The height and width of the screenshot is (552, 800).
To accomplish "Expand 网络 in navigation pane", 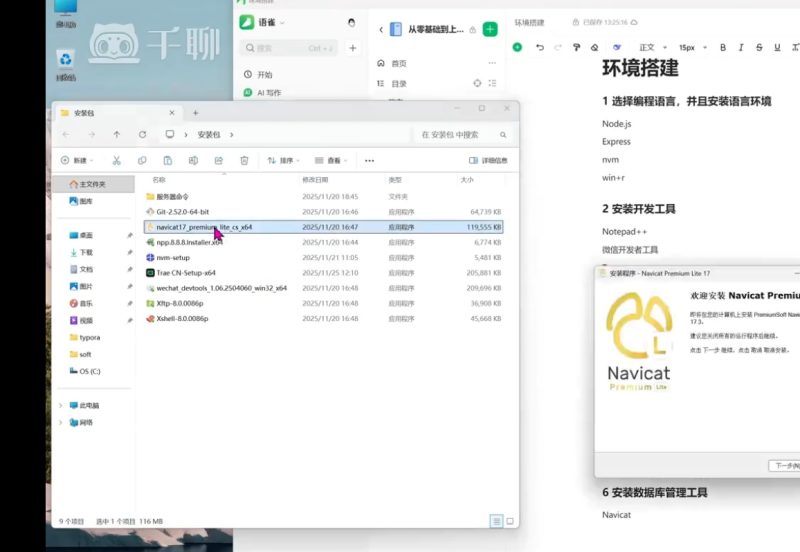I will click(61, 422).
